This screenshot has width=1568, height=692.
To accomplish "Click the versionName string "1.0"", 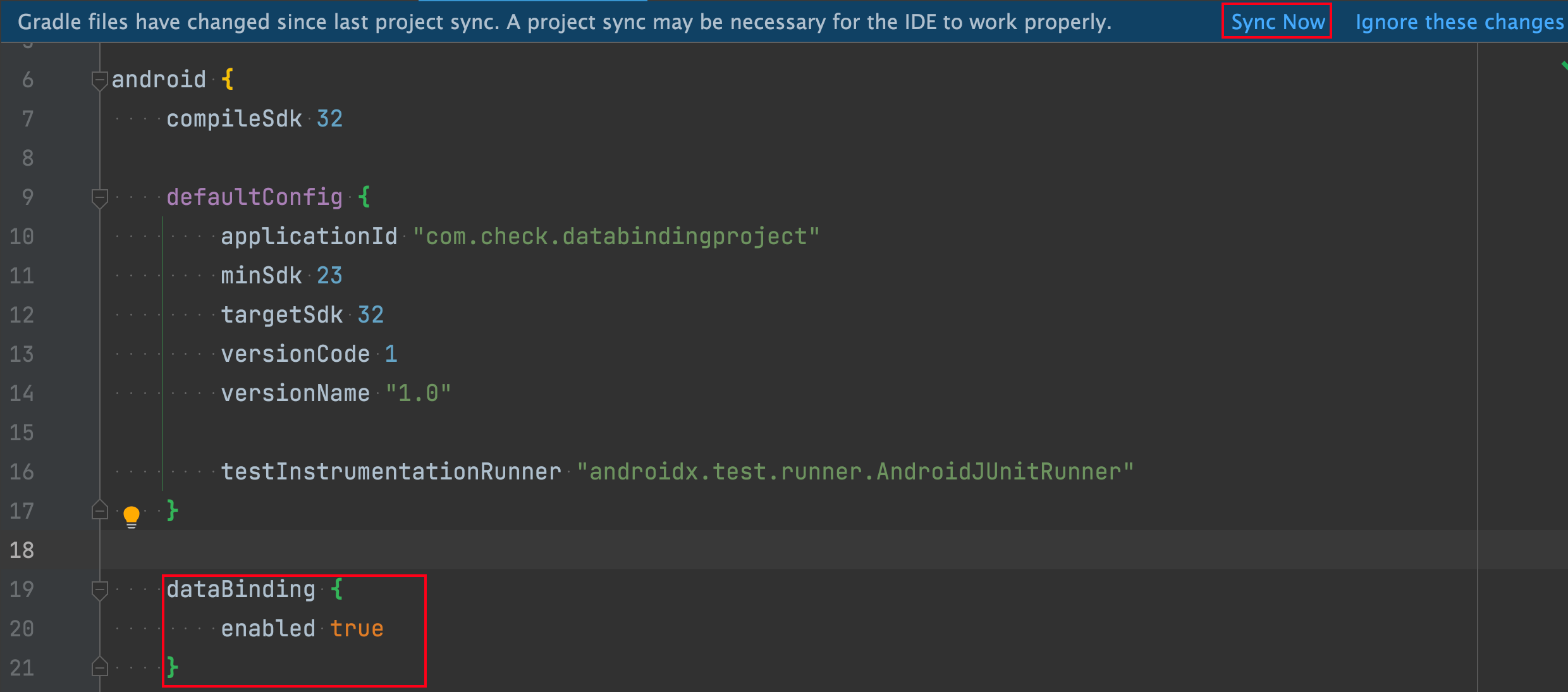I will (418, 393).
